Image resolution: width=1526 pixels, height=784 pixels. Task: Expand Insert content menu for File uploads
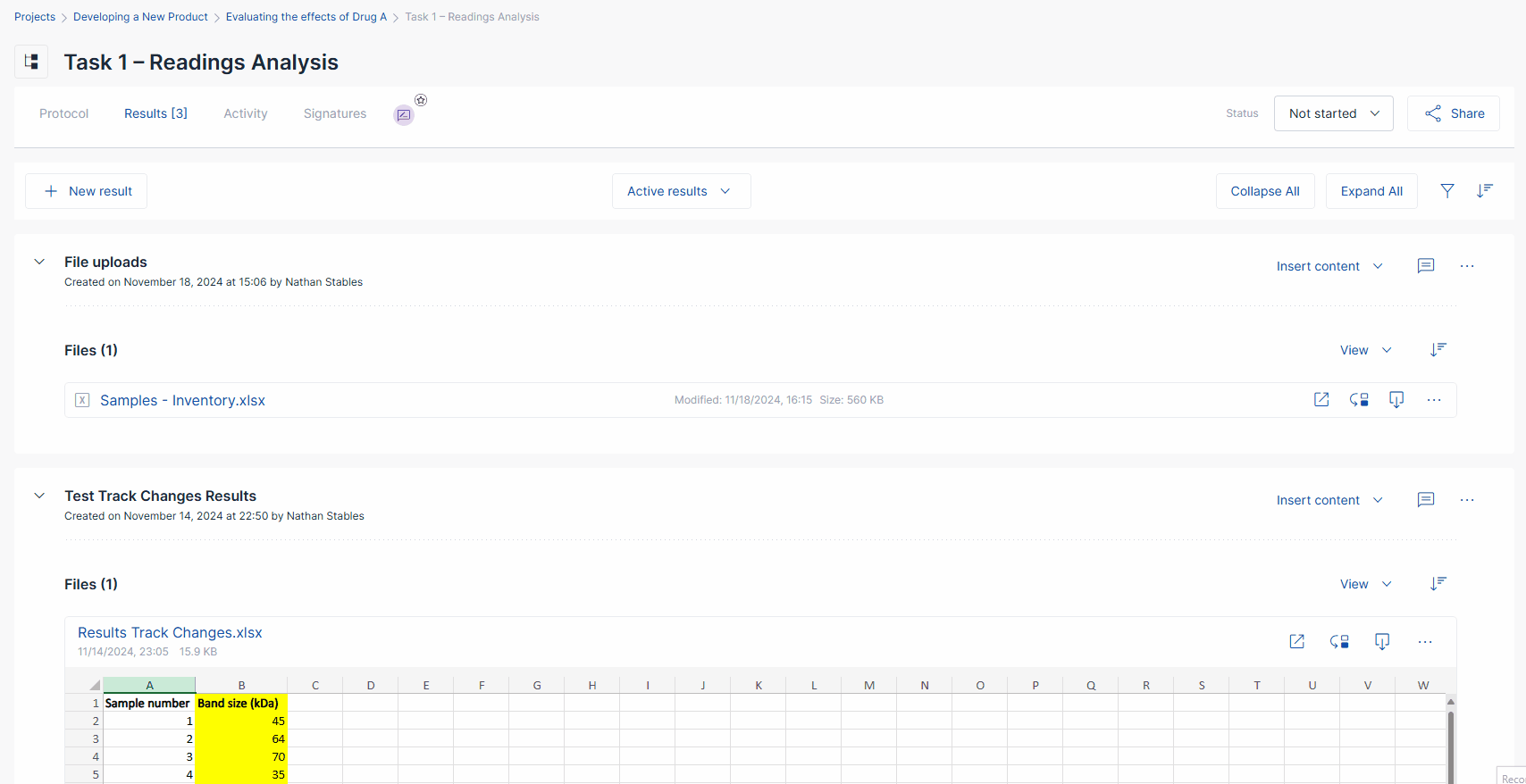coord(1329,266)
